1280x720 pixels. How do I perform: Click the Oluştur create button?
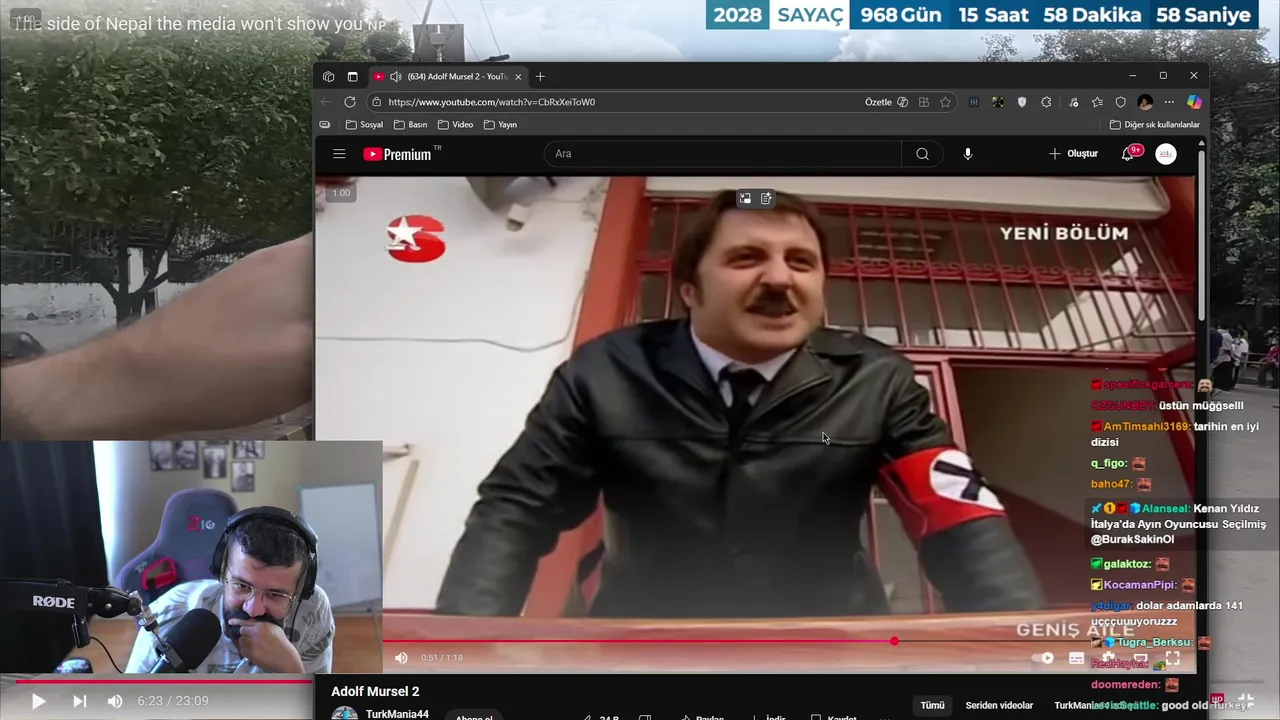tap(1073, 154)
